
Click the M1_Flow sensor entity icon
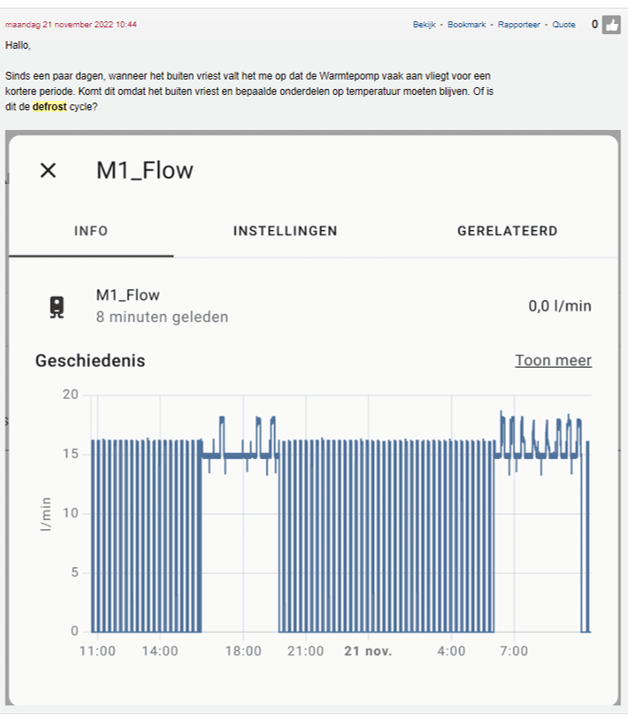tap(58, 306)
